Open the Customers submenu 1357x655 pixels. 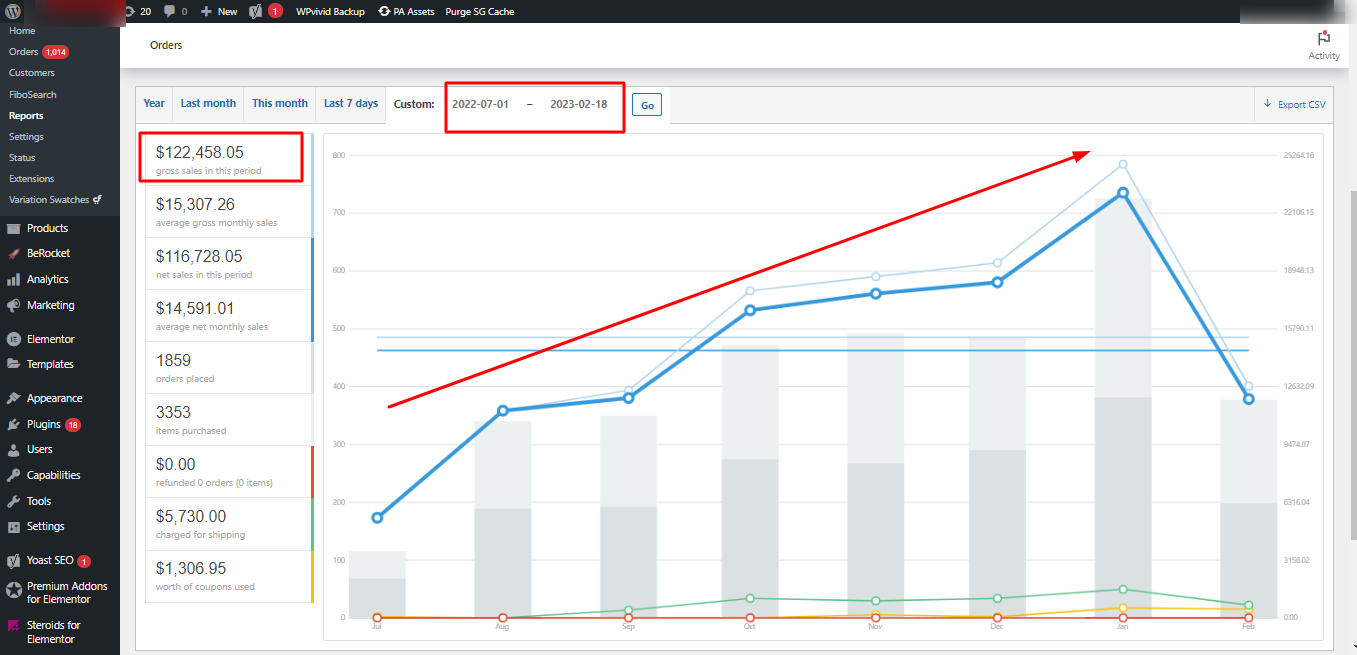point(32,73)
